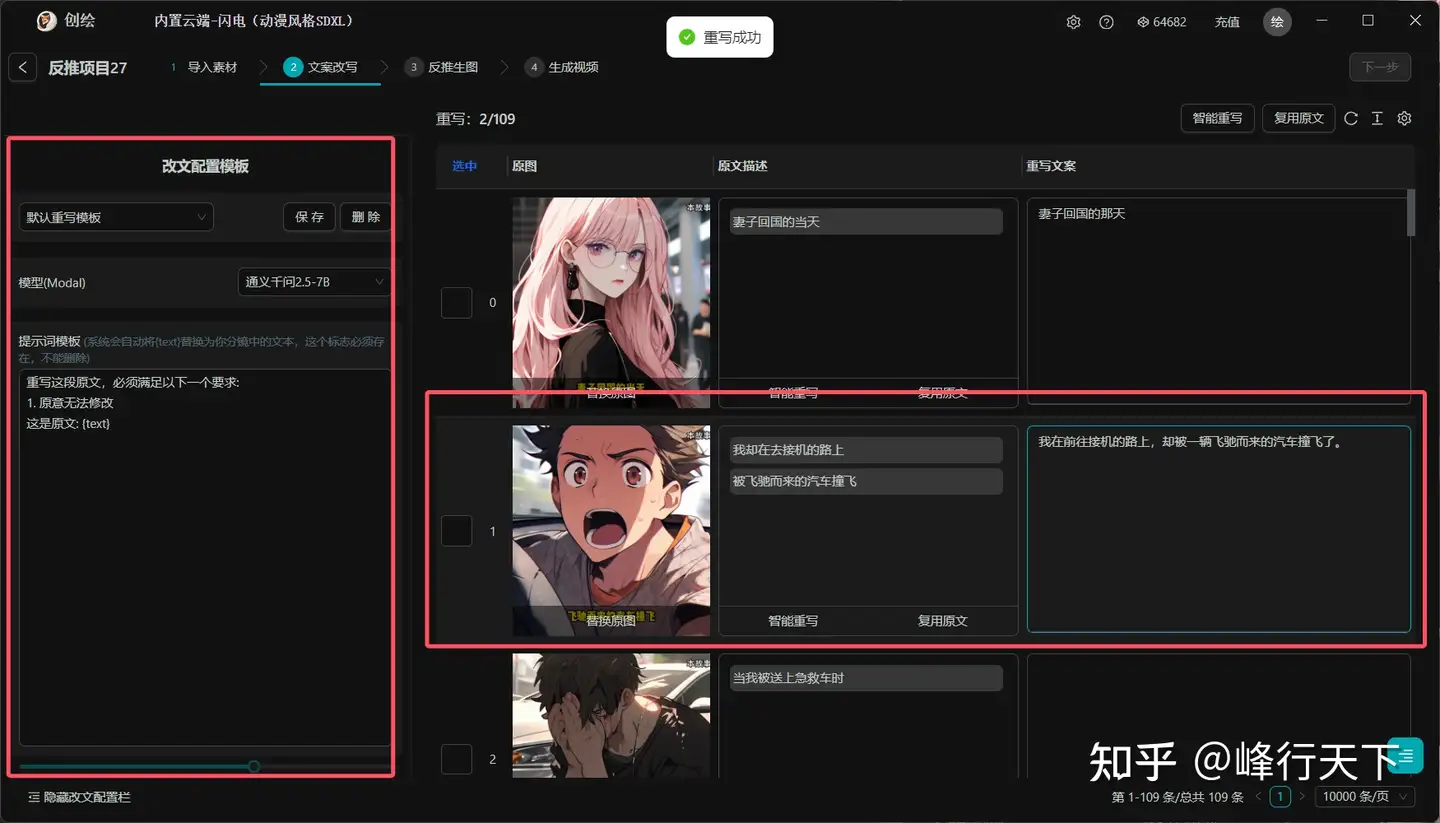The image size is (1440, 823).
Task: Click the shouting boy thumbnail
Action: 611,530
